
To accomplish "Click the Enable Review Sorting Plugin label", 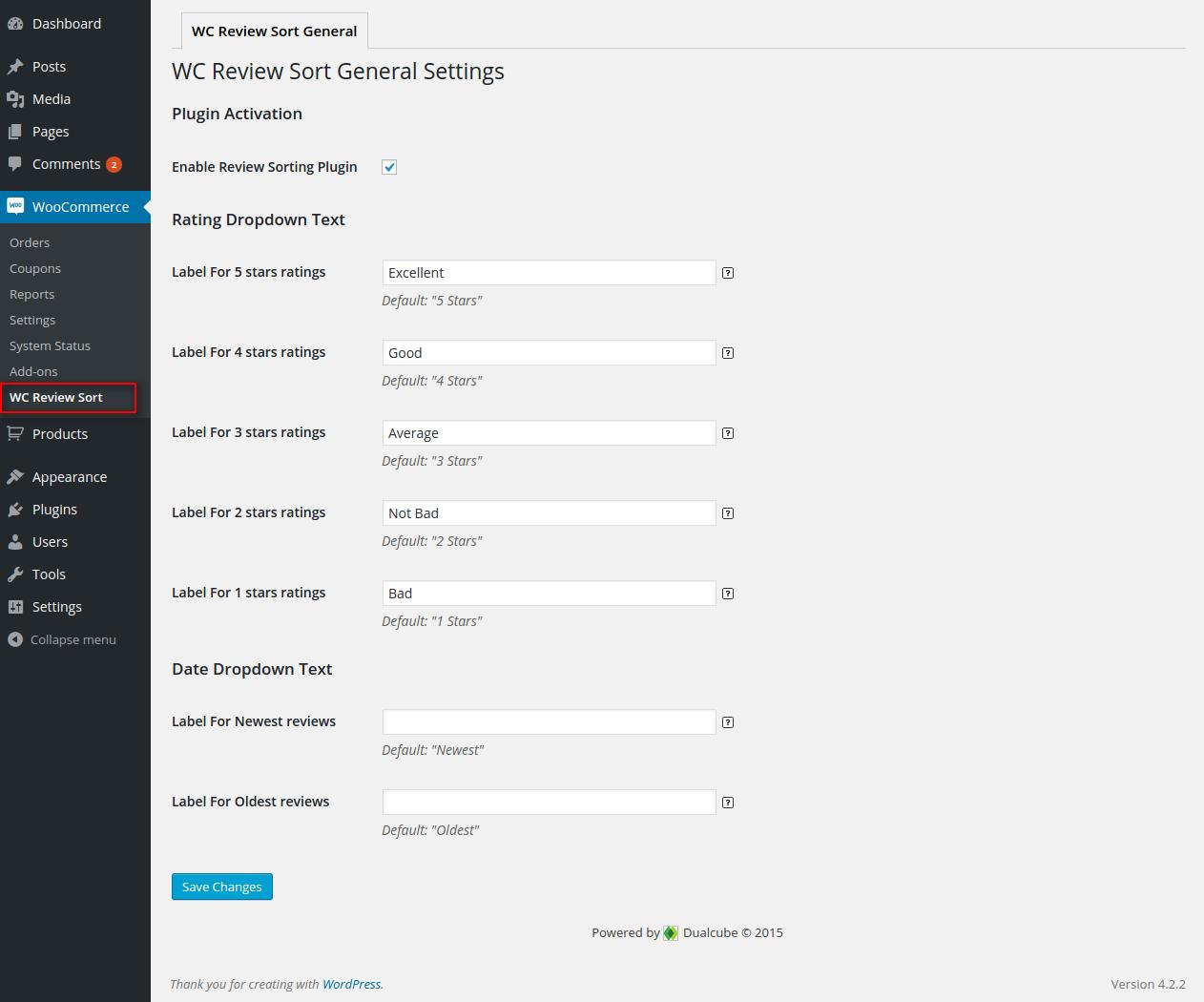I will (x=264, y=167).
